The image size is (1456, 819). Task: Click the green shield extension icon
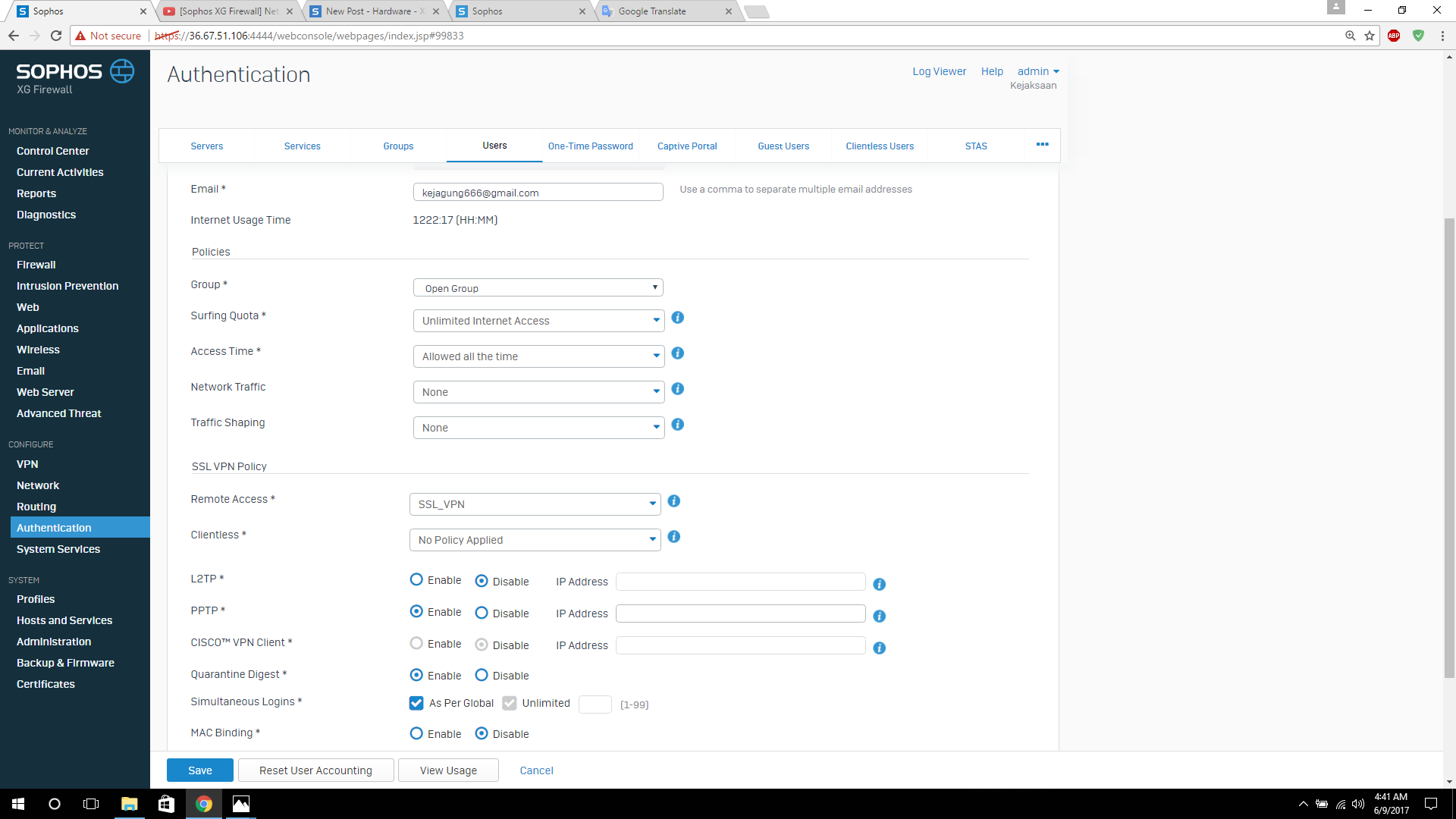coord(1418,36)
